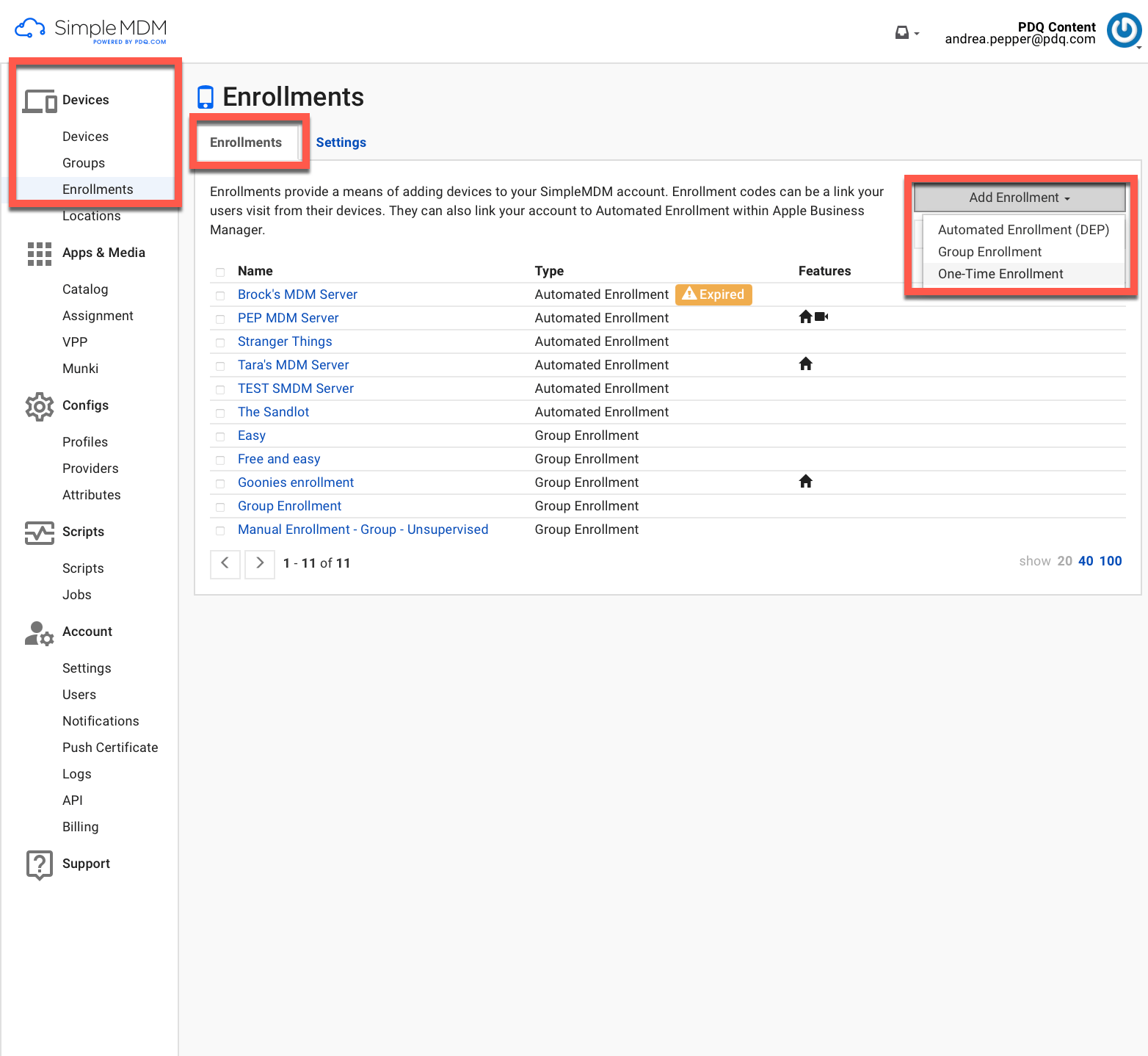This screenshot has height=1056, width=1148.
Task: Select Automated Enrollment (DEP) option
Action: coord(1023,230)
